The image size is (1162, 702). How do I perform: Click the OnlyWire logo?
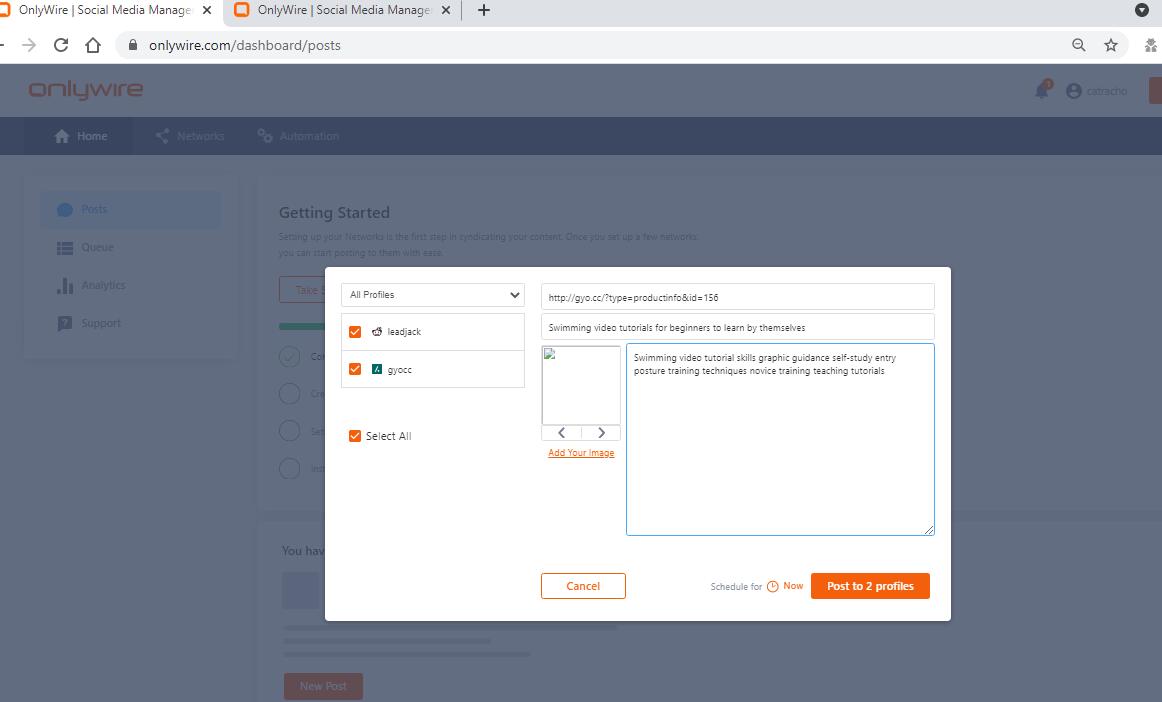(x=86, y=90)
